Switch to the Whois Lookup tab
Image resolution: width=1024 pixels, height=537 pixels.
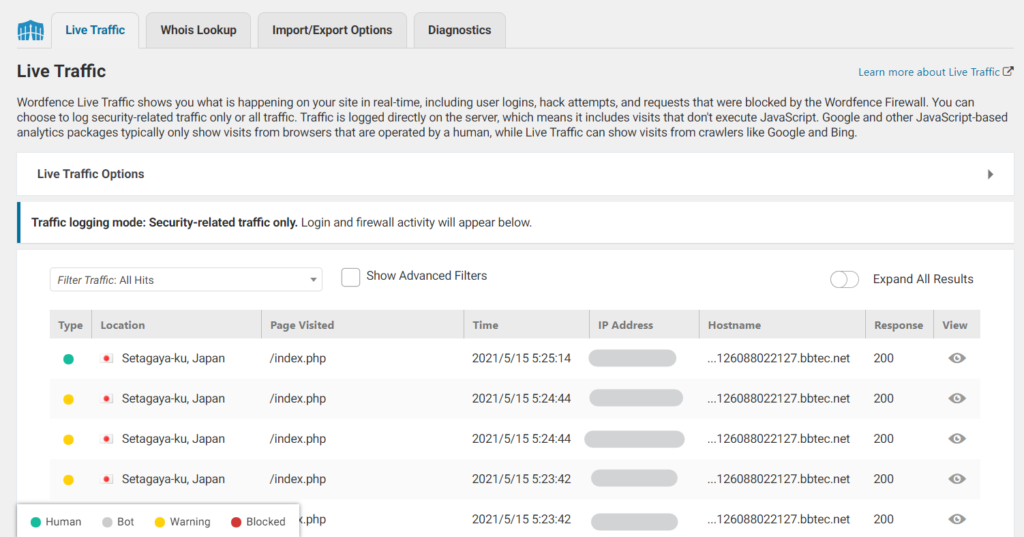coord(199,30)
